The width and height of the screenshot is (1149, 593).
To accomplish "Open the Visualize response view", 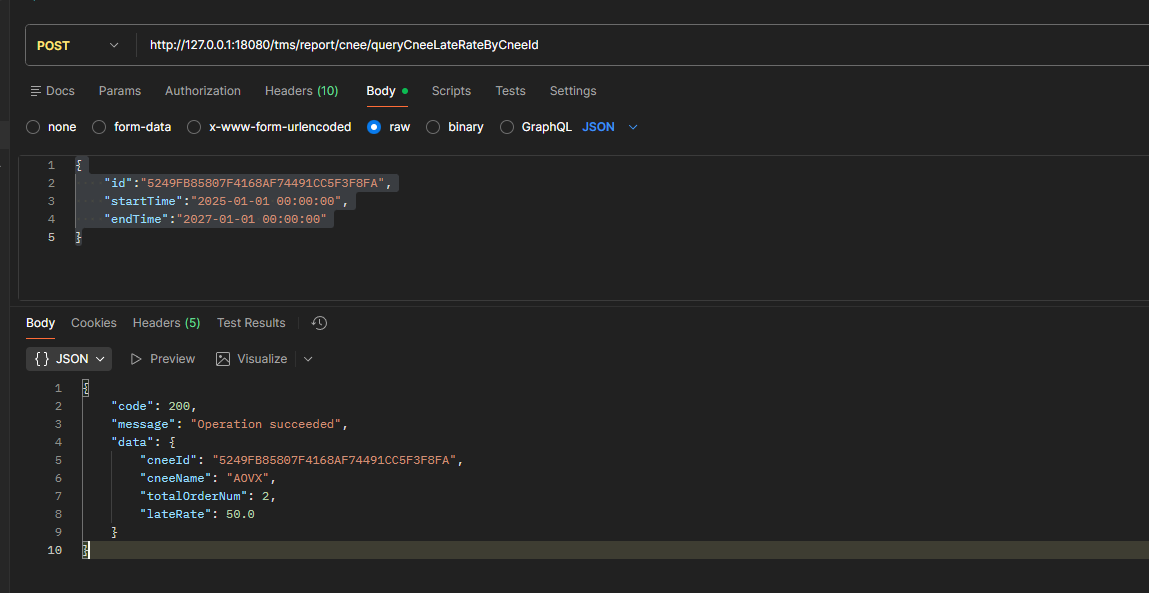I will click(x=251, y=359).
